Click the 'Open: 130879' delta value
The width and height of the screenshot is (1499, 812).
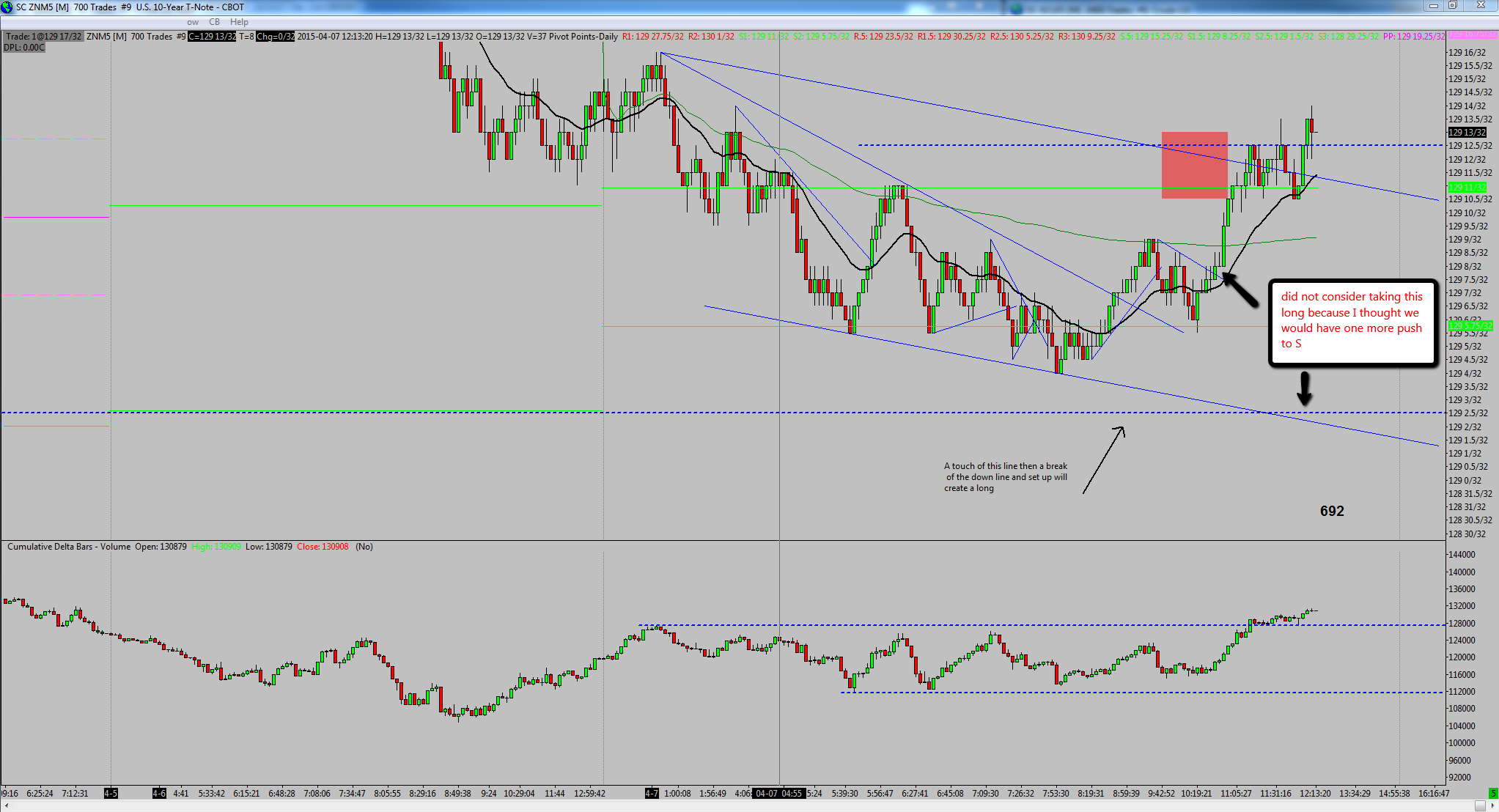coord(161,547)
